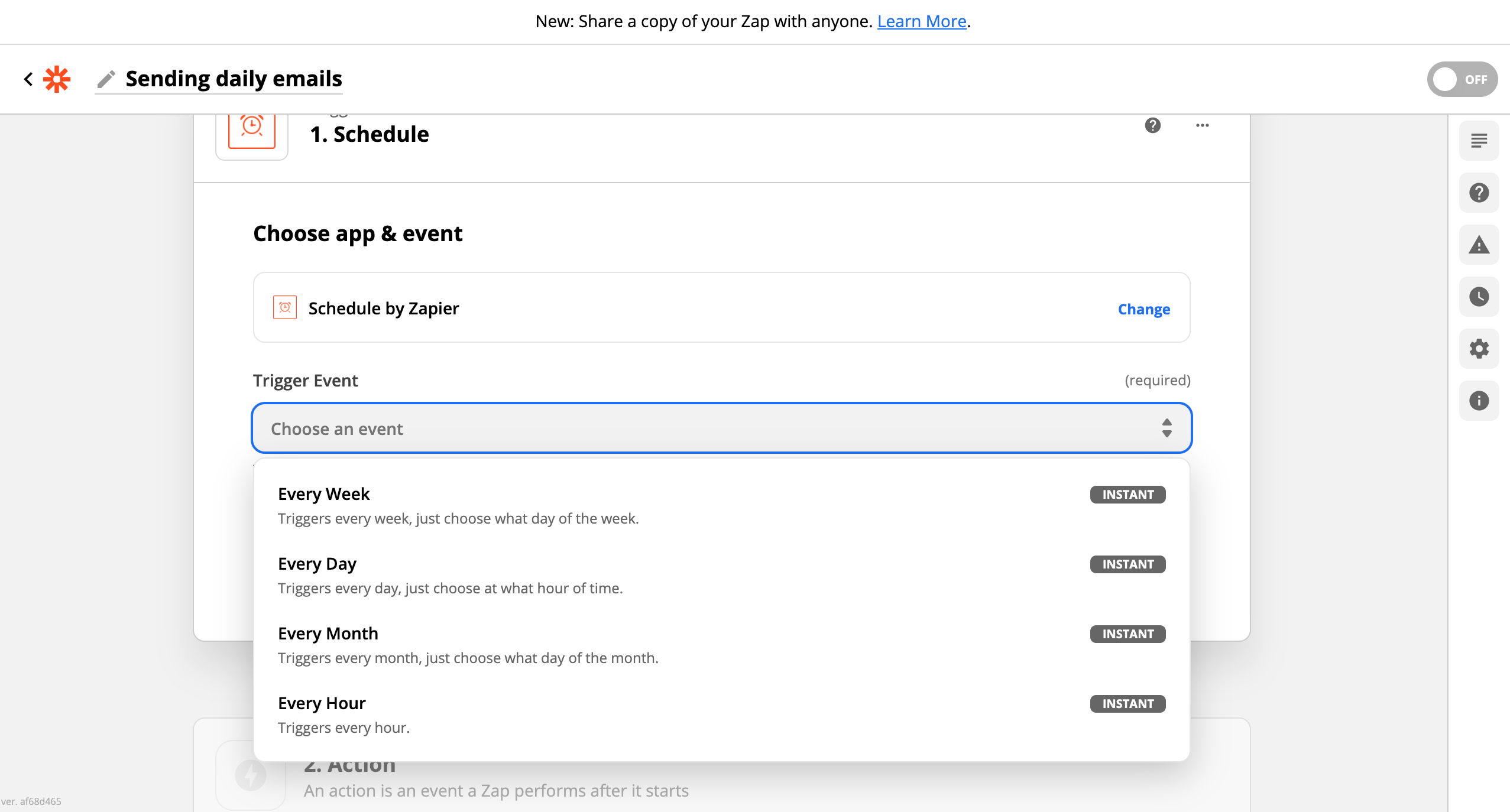Click Change next to Schedule by Zapier
The image size is (1510, 812).
coord(1143,309)
